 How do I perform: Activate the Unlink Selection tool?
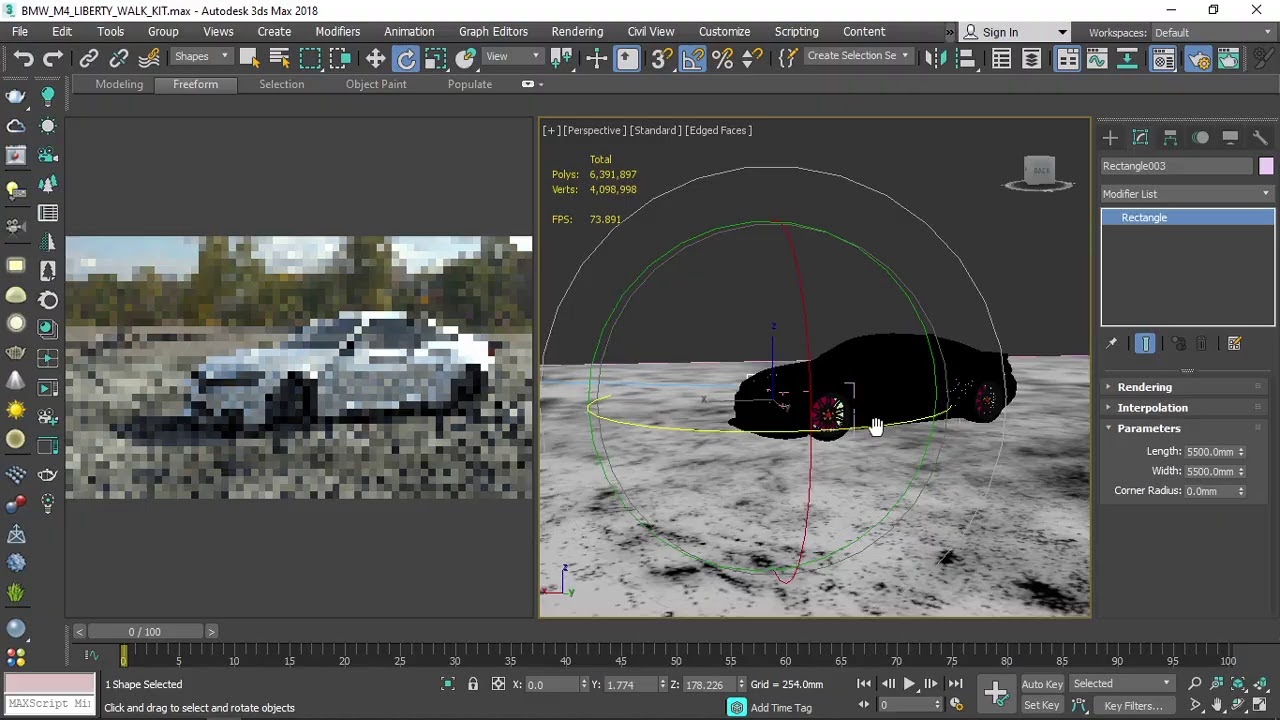(x=119, y=59)
